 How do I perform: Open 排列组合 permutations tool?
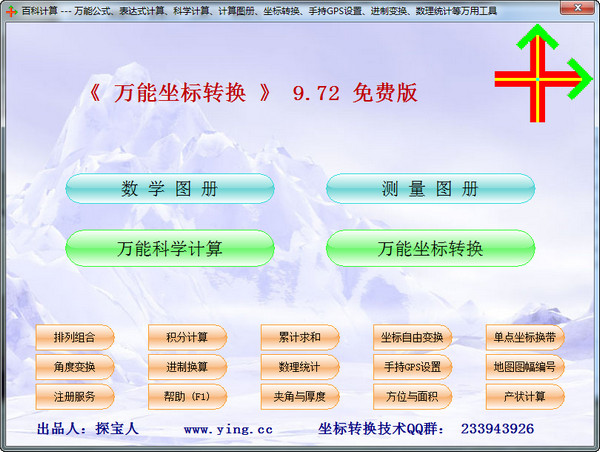coord(75,337)
